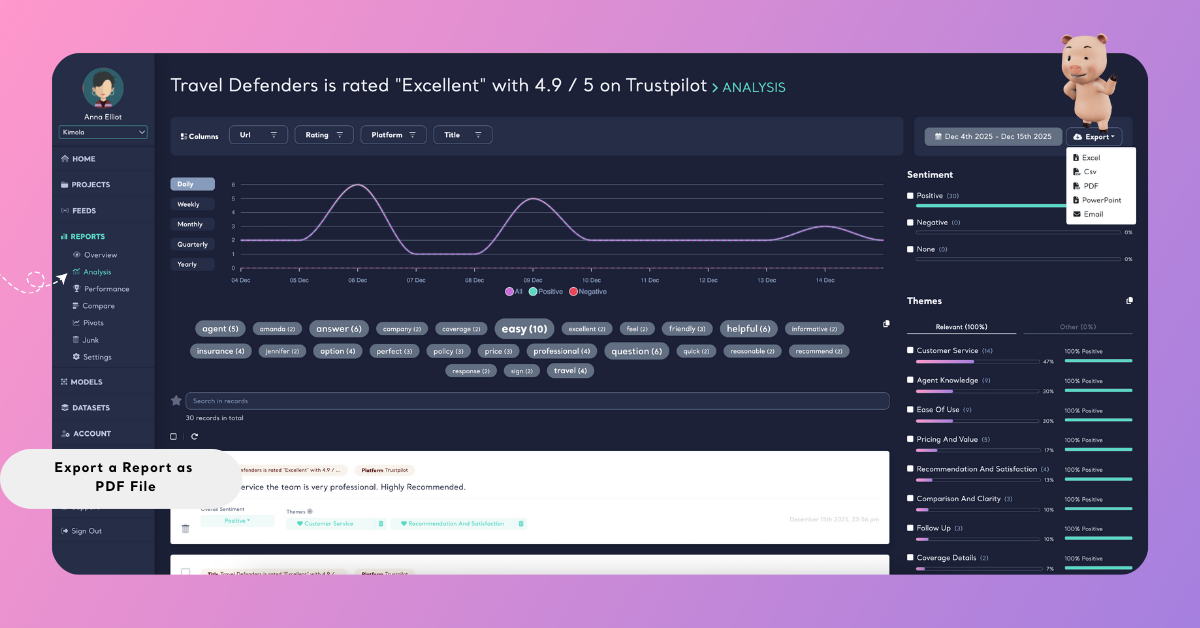Export report as Csv
1200x628 pixels.
pyautogui.click(x=1084, y=172)
